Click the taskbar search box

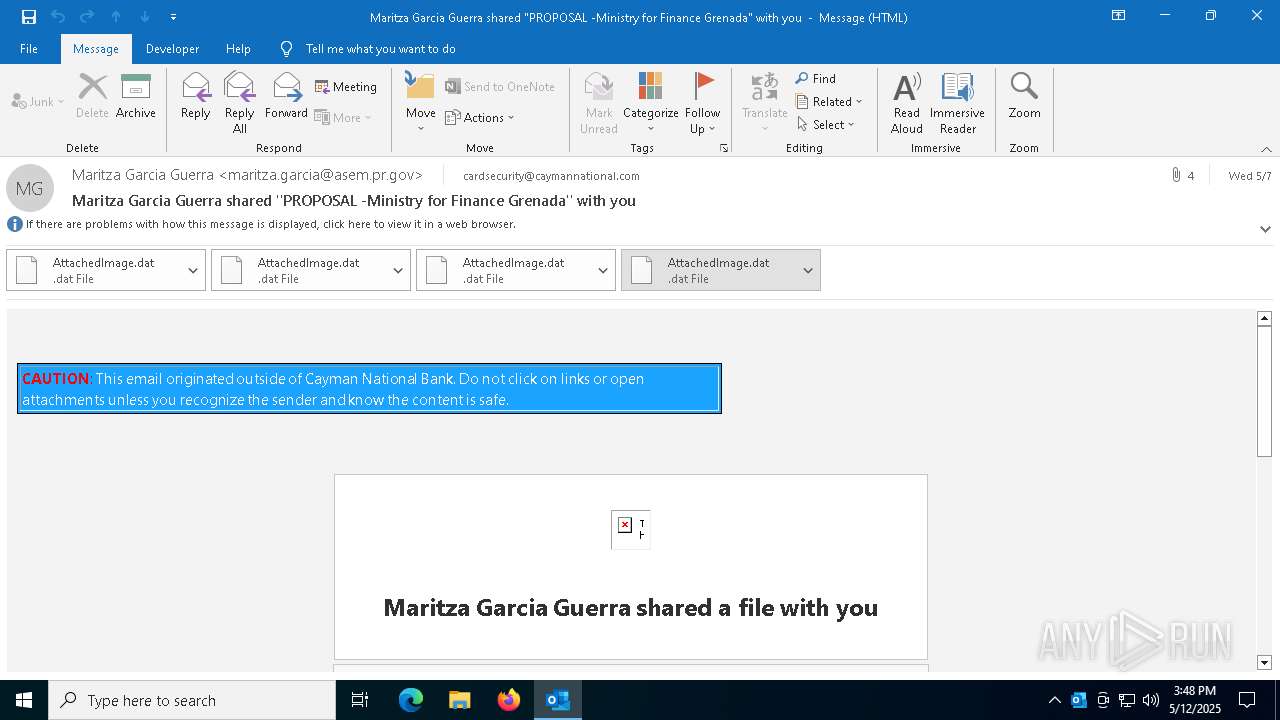click(192, 700)
